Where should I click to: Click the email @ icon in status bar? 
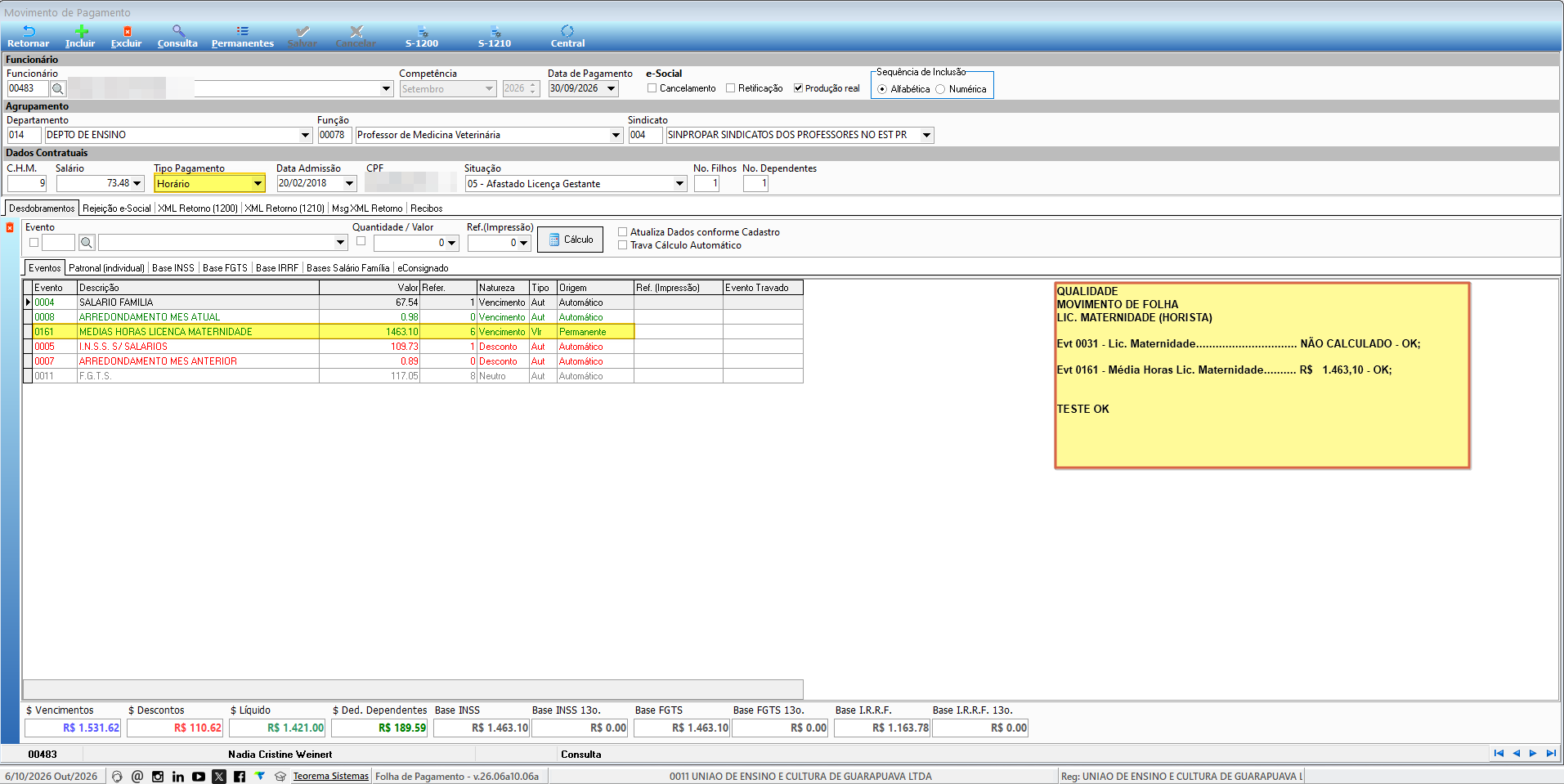pos(137,777)
